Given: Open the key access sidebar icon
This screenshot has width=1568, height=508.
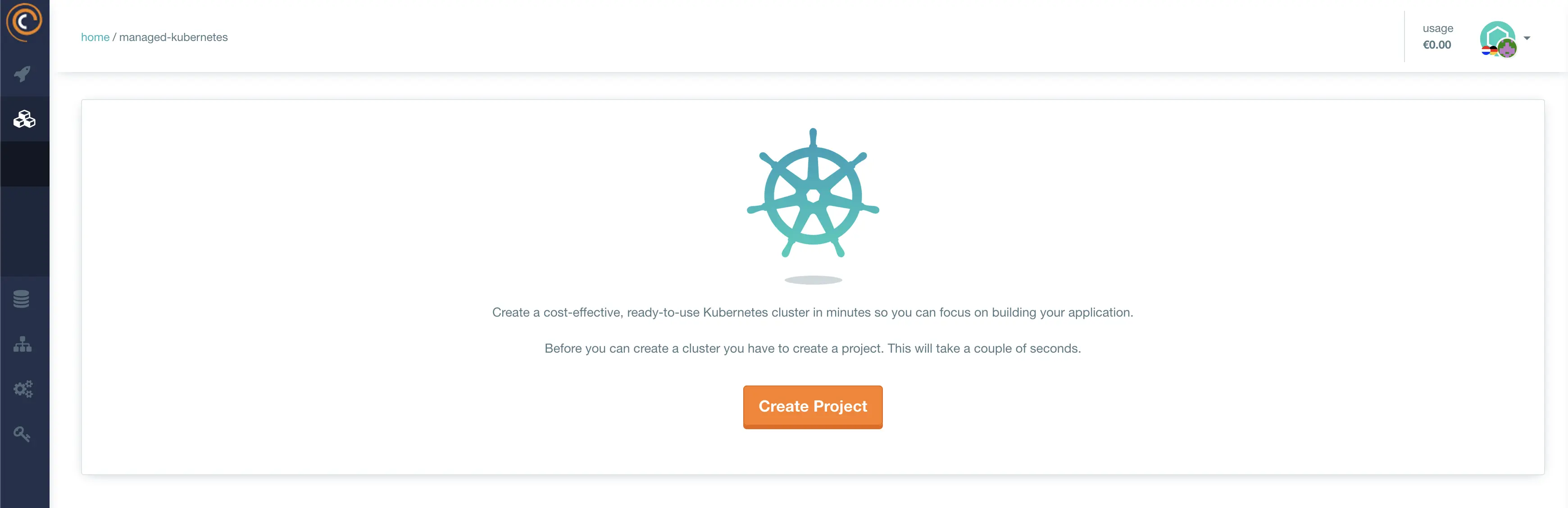Looking at the screenshot, I should pyautogui.click(x=22, y=434).
